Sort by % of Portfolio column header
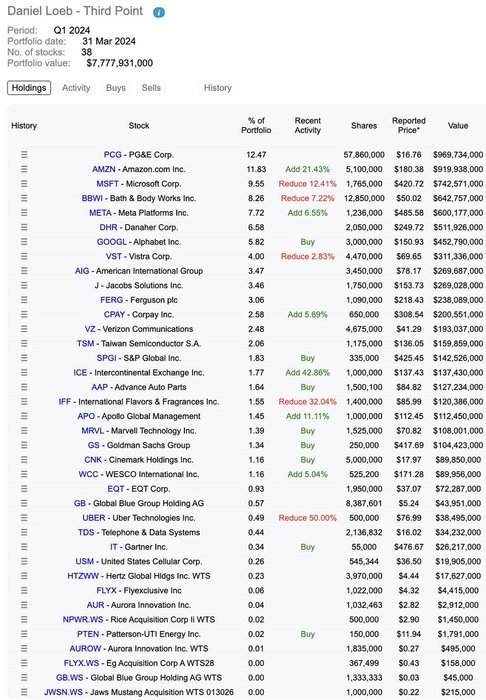 pyautogui.click(x=256, y=125)
